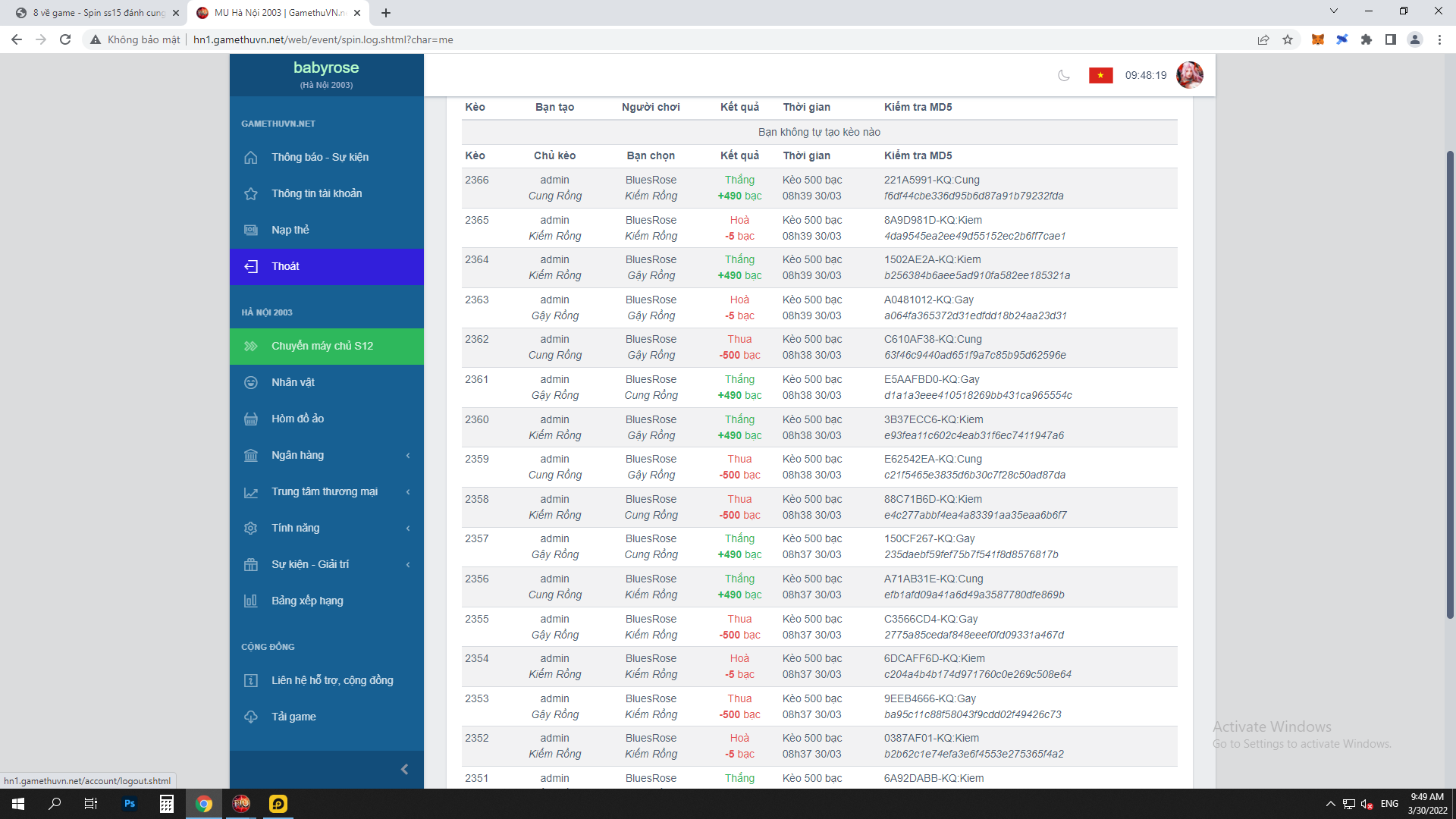Screen dimensions: 1456x819
Task: Open Hòm đồ ảo inventory
Action: click(x=297, y=419)
